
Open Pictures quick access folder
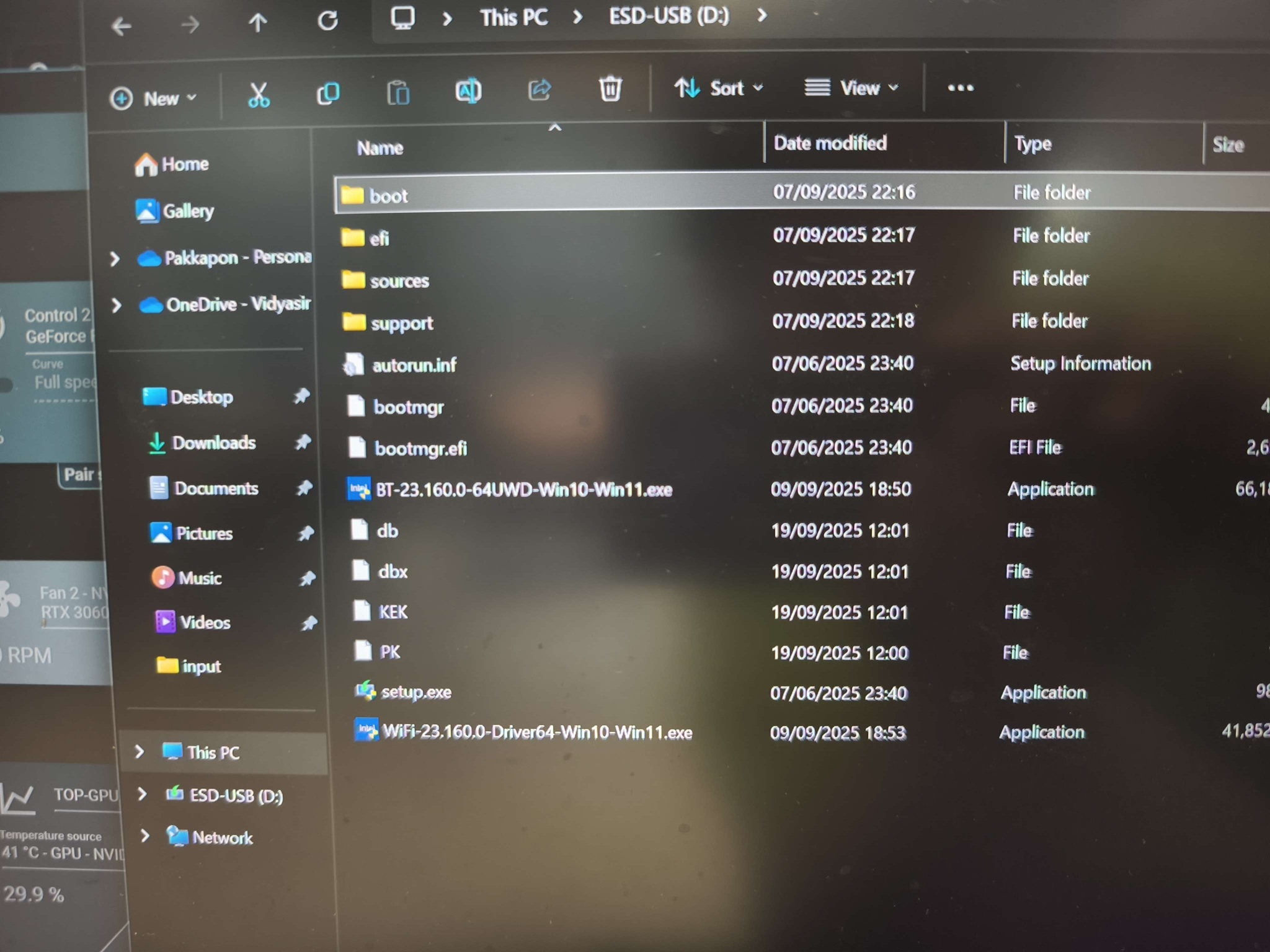pos(192,533)
